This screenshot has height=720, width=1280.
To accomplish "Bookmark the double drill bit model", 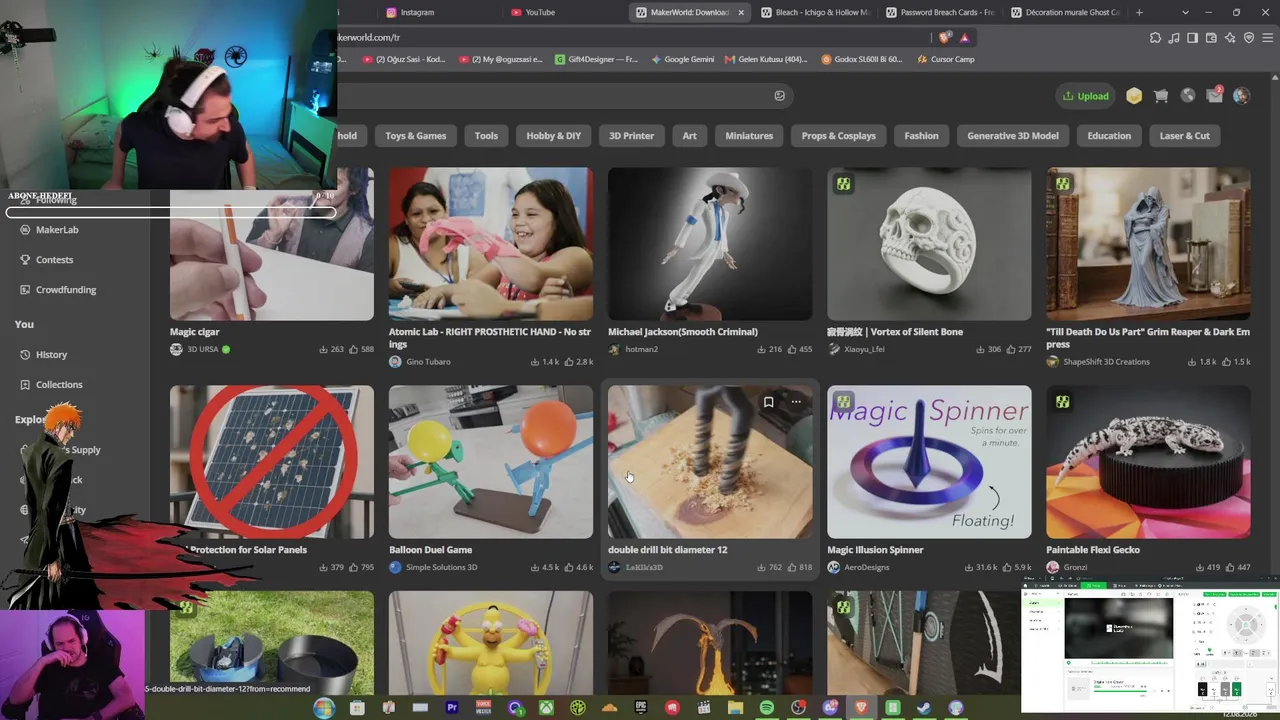I will click(x=768, y=402).
